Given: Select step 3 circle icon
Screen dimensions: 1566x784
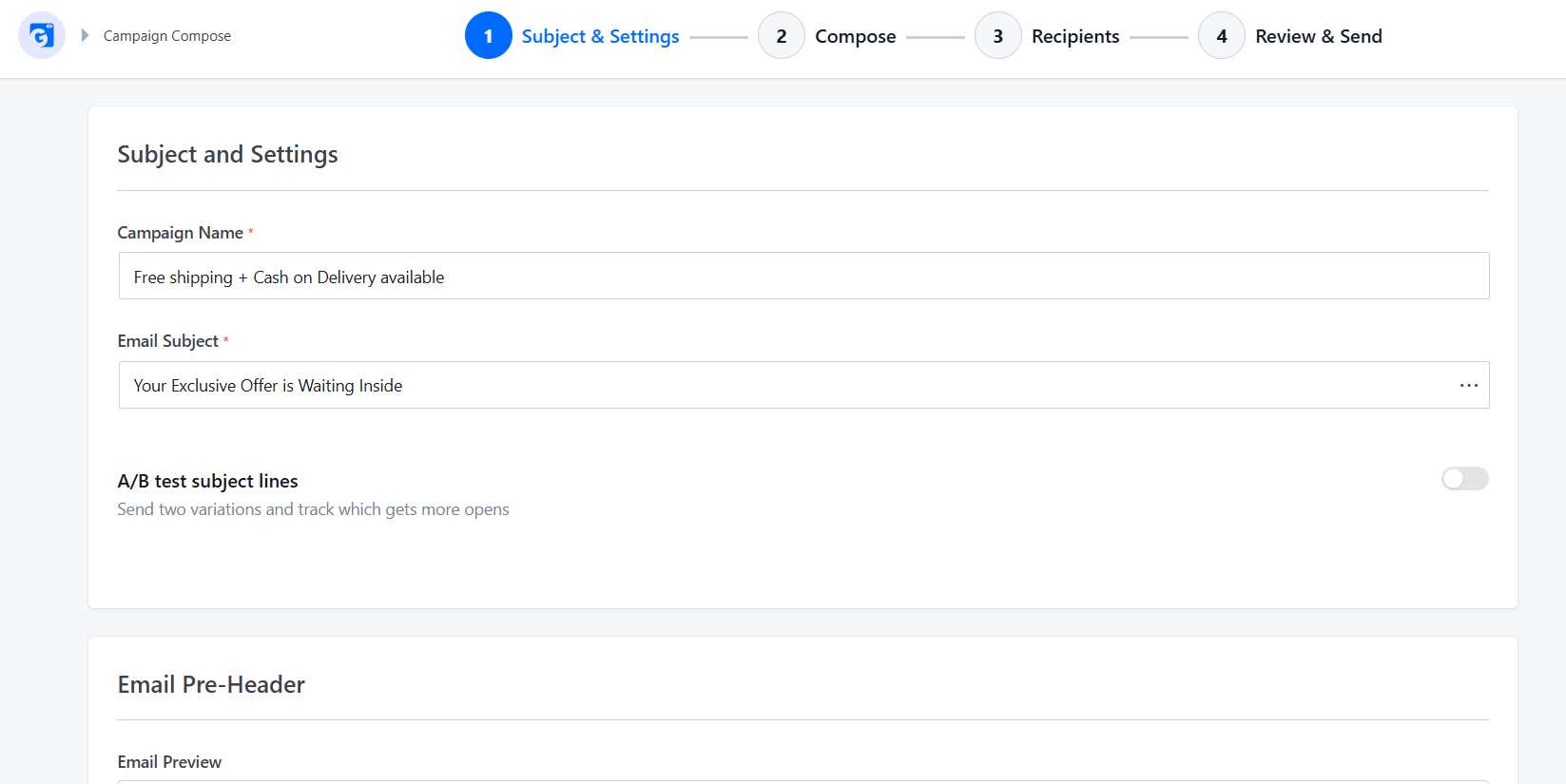Looking at the screenshot, I should (x=998, y=35).
